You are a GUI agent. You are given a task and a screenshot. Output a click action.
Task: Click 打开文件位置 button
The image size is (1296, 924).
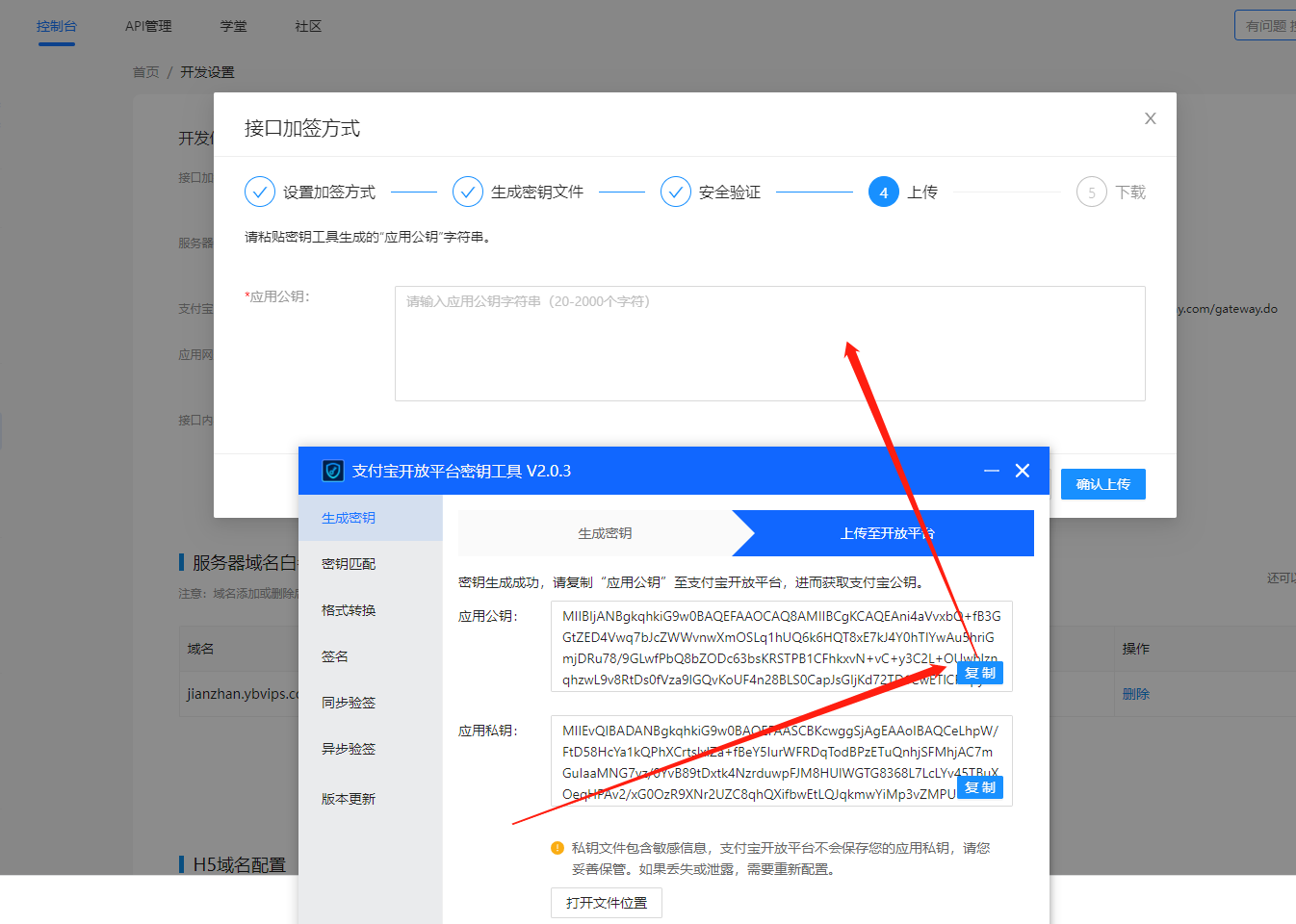click(x=607, y=903)
